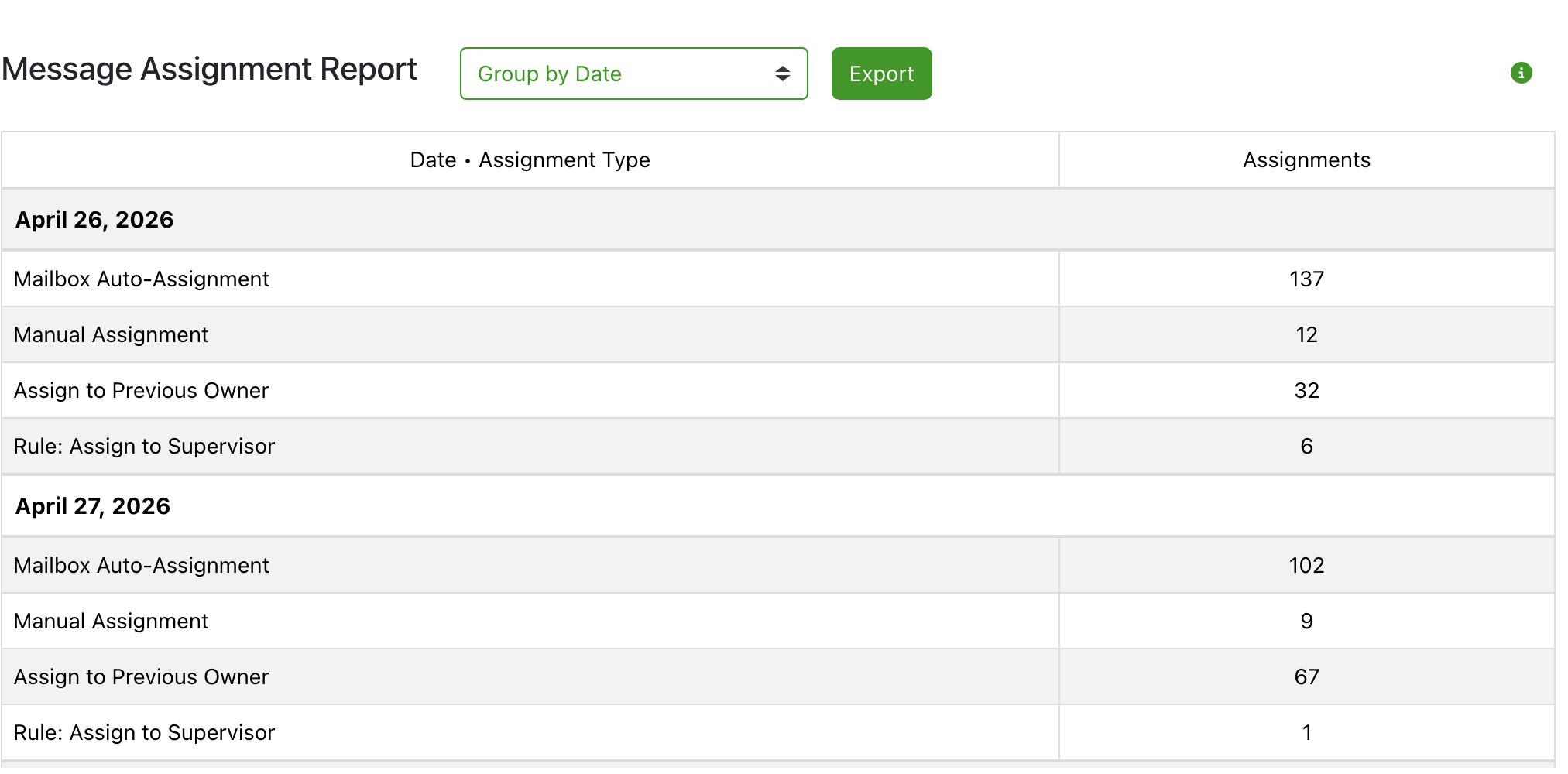Click Assign to Previous Owner under April 26
The height and width of the screenshot is (774, 1568).
[777, 390]
